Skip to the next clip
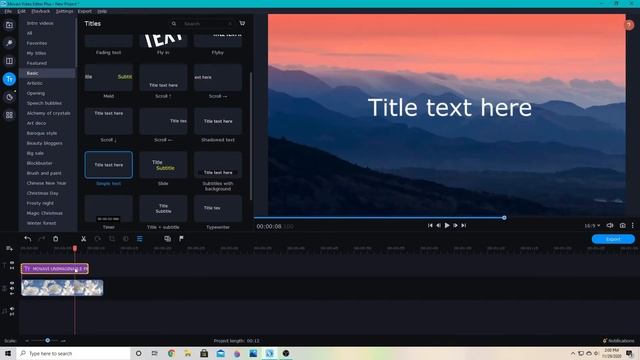This screenshot has height=360, width=640. click(x=464, y=225)
